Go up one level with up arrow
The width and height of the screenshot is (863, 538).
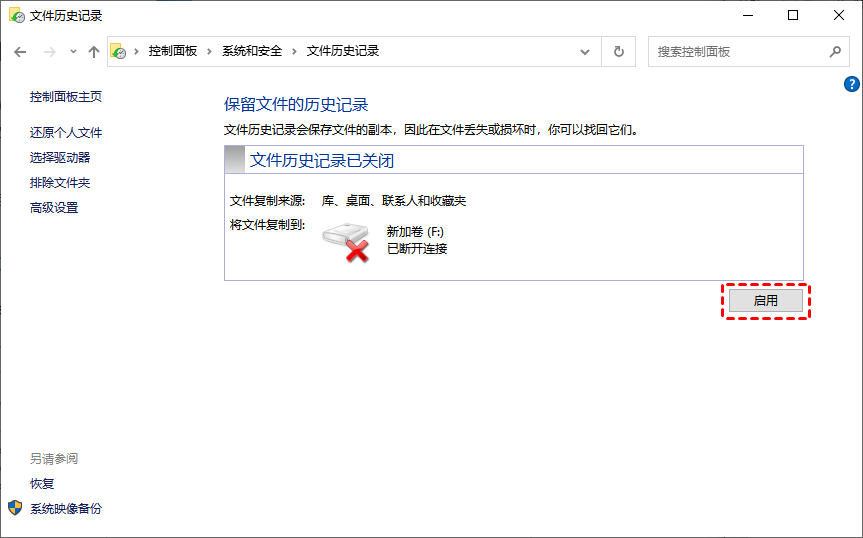pyautogui.click(x=94, y=52)
